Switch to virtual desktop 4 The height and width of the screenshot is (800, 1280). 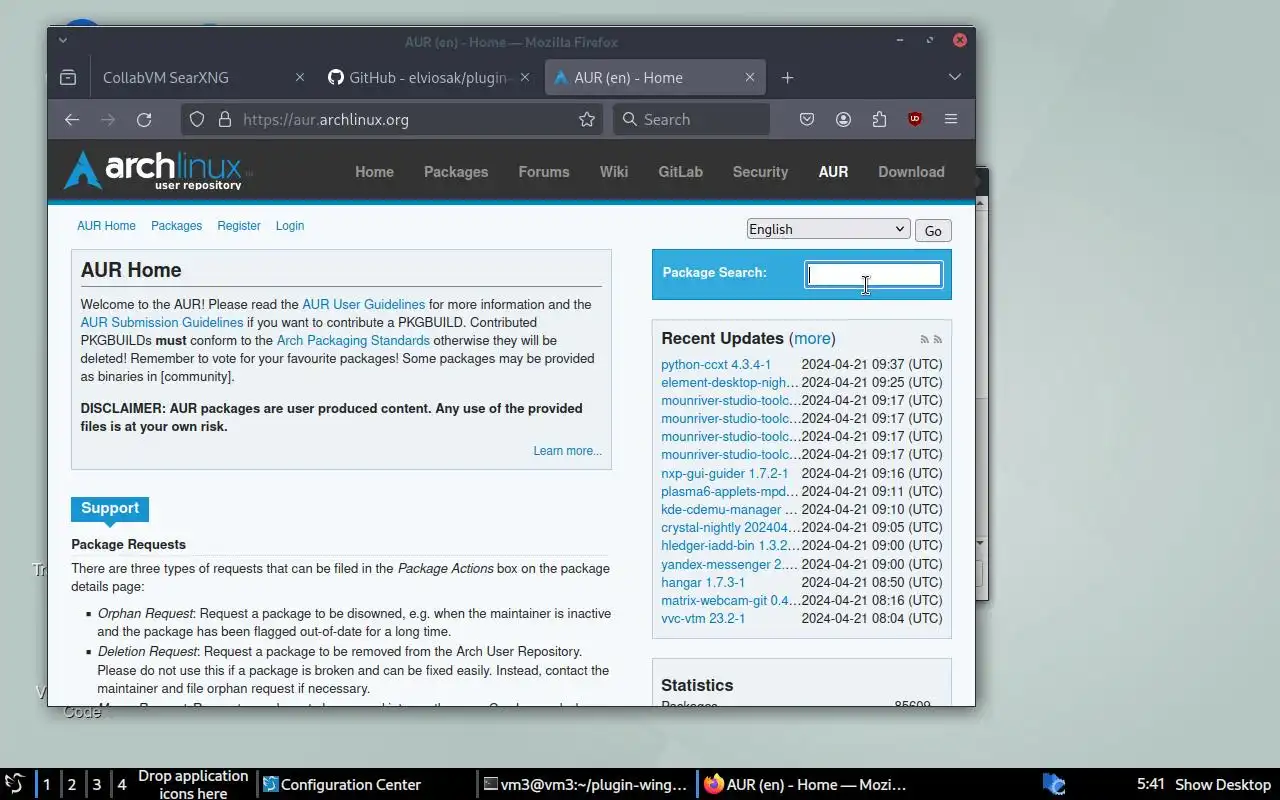(122, 784)
